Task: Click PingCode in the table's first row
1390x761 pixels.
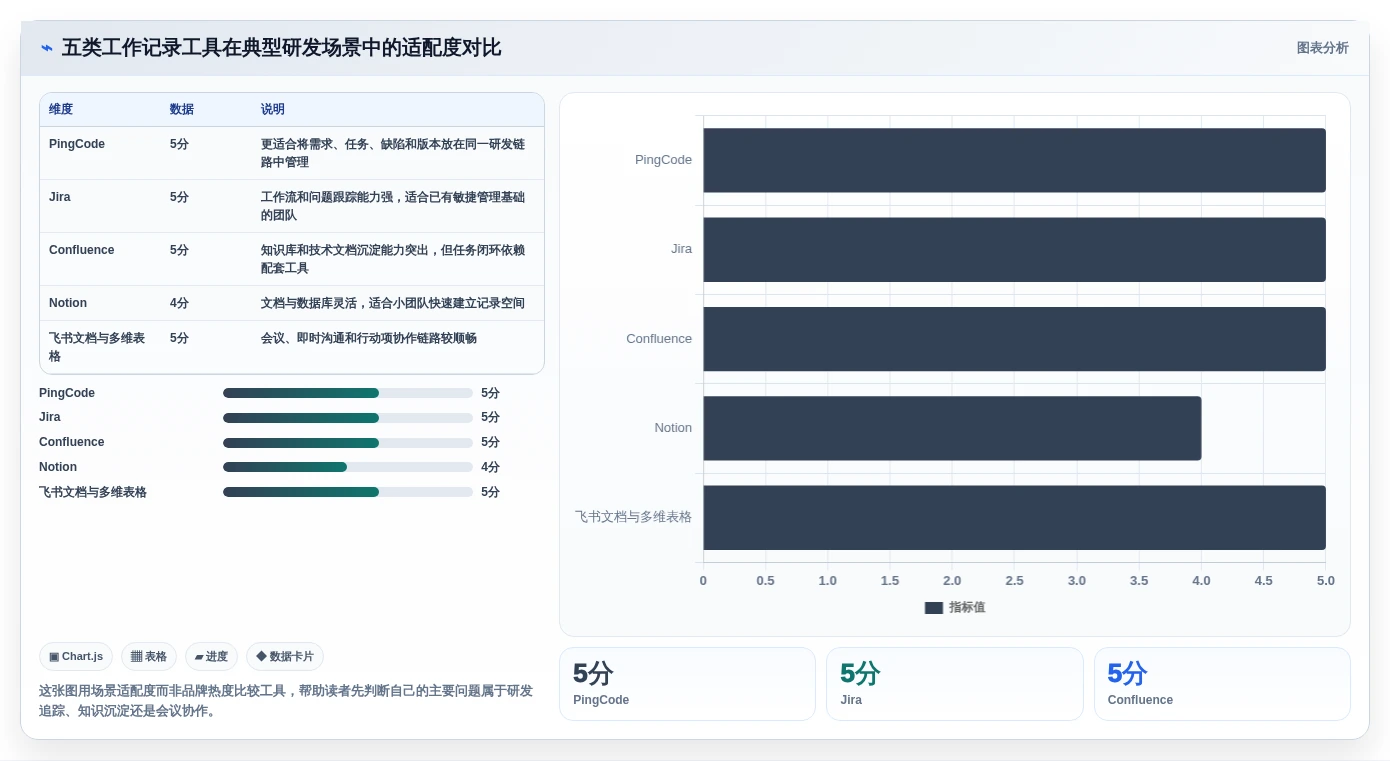Action: [77, 144]
